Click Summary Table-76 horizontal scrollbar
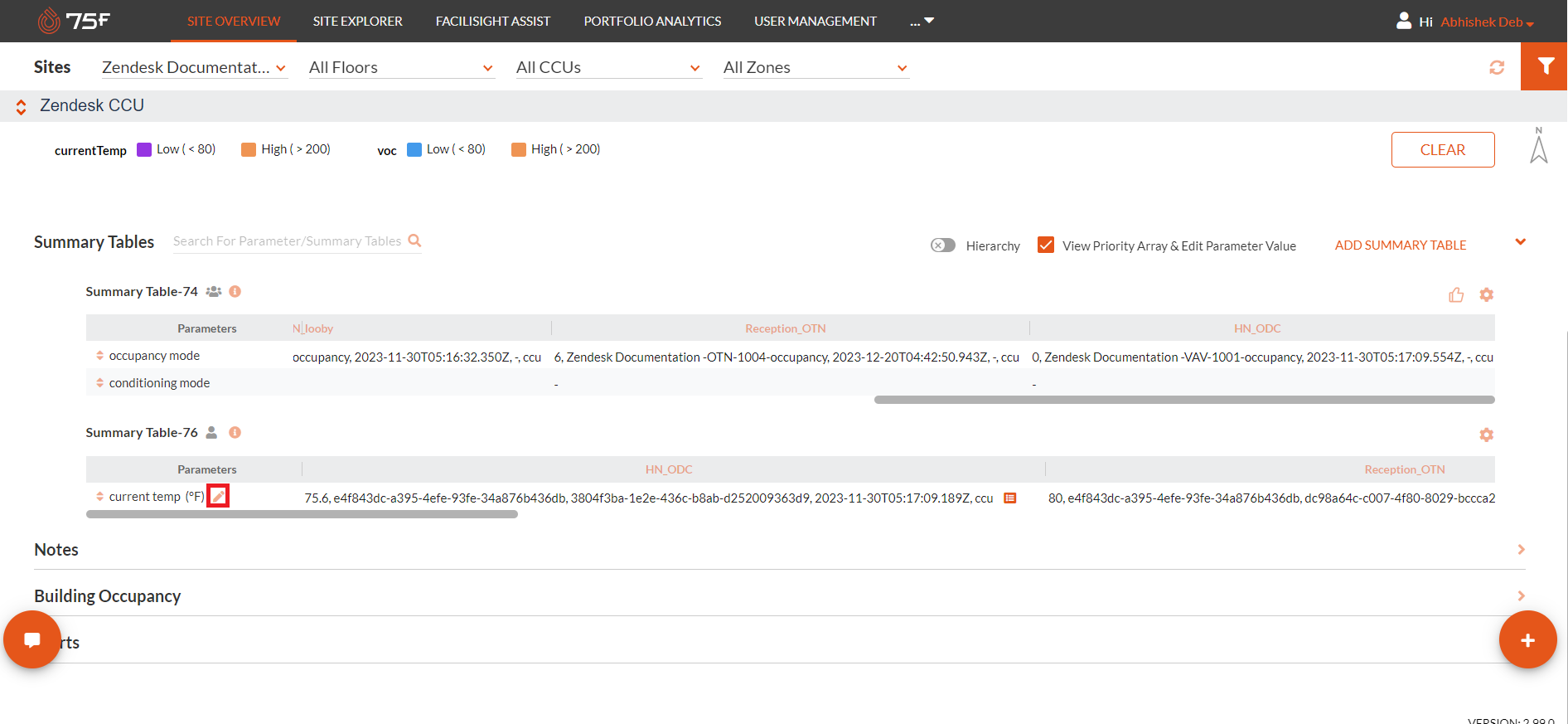Viewport: 1568px width, 724px height. [302, 515]
